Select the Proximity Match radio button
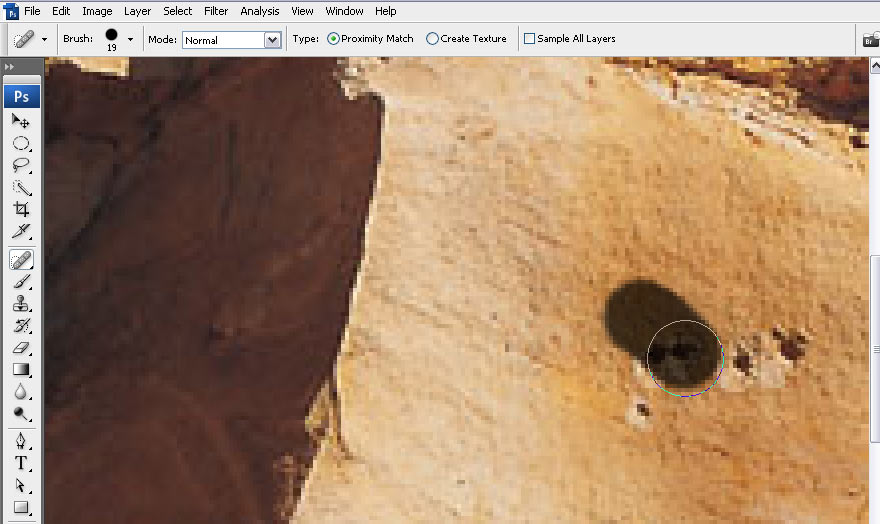This screenshot has width=880, height=524. click(x=333, y=39)
